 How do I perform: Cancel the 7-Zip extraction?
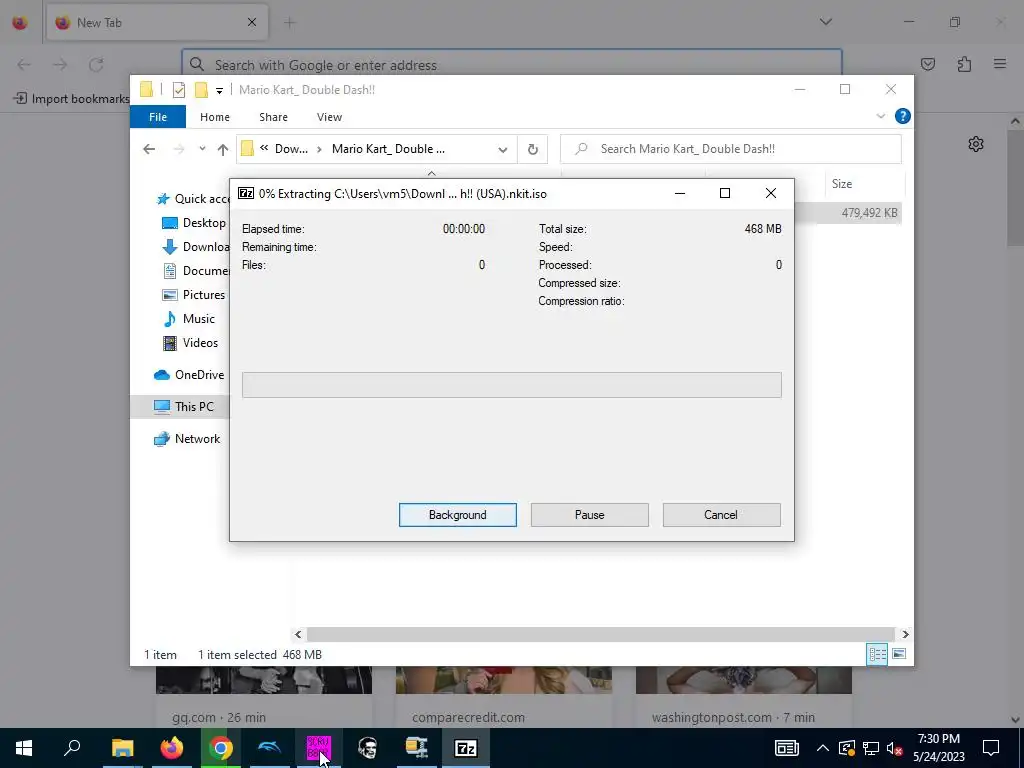click(721, 515)
